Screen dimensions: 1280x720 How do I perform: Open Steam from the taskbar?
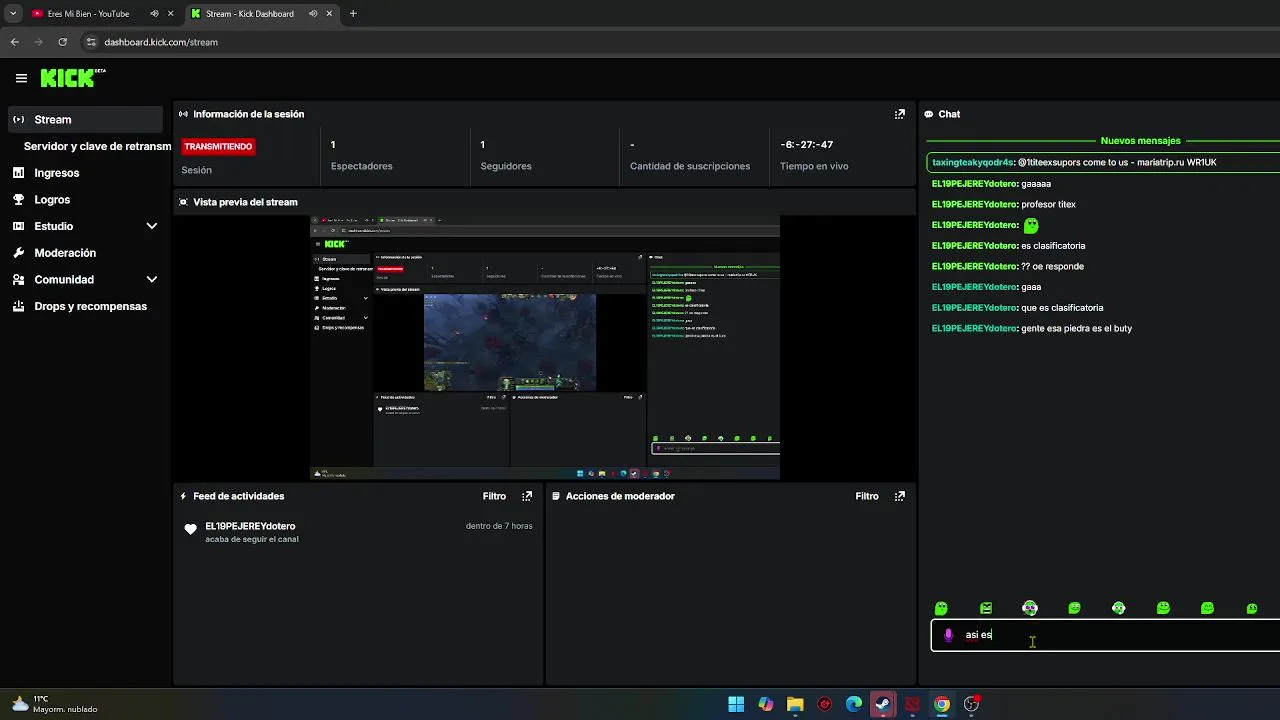pyautogui.click(x=883, y=704)
